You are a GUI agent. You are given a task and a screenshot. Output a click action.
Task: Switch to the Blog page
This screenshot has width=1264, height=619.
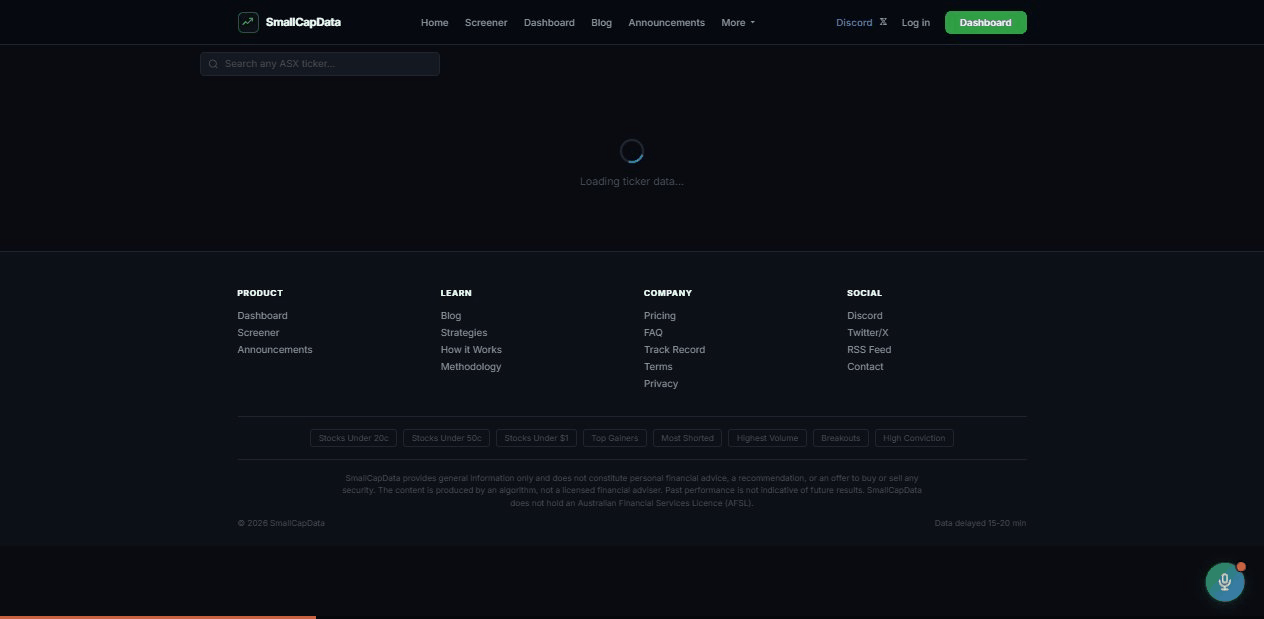(x=601, y=22)
